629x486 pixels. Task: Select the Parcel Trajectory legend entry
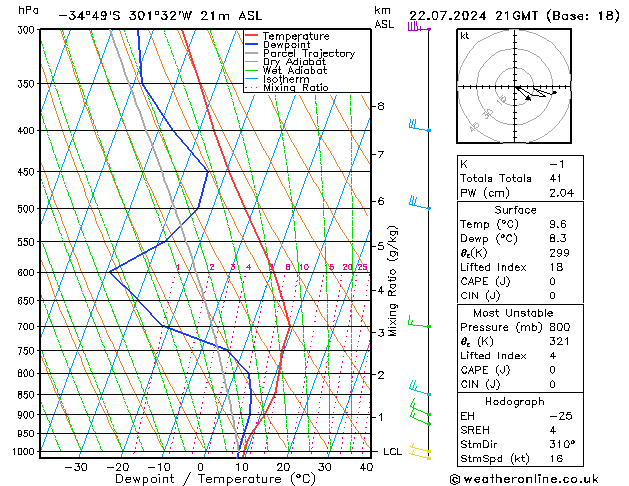308,54
